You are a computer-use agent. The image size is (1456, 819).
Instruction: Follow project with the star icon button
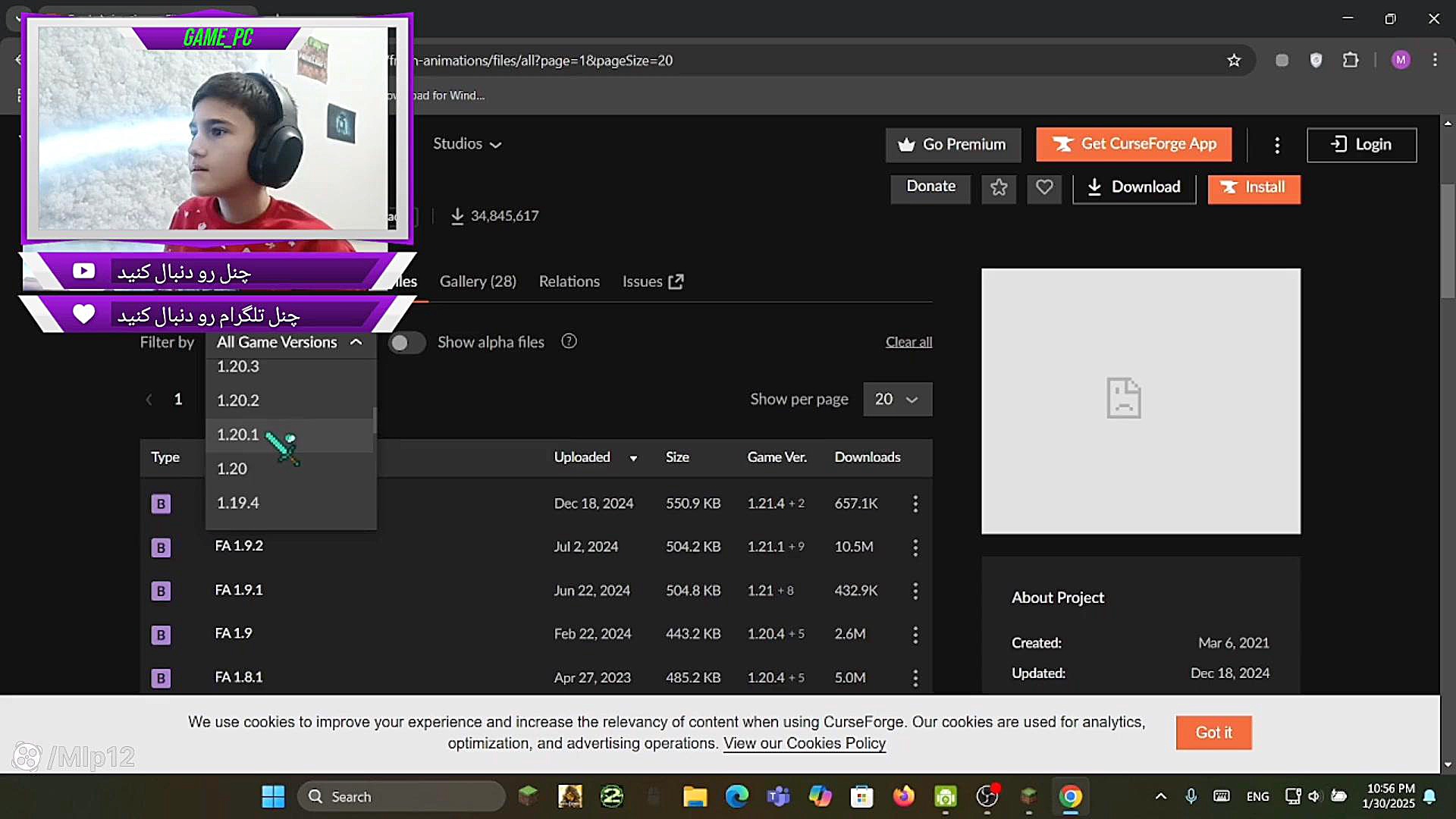999,187
